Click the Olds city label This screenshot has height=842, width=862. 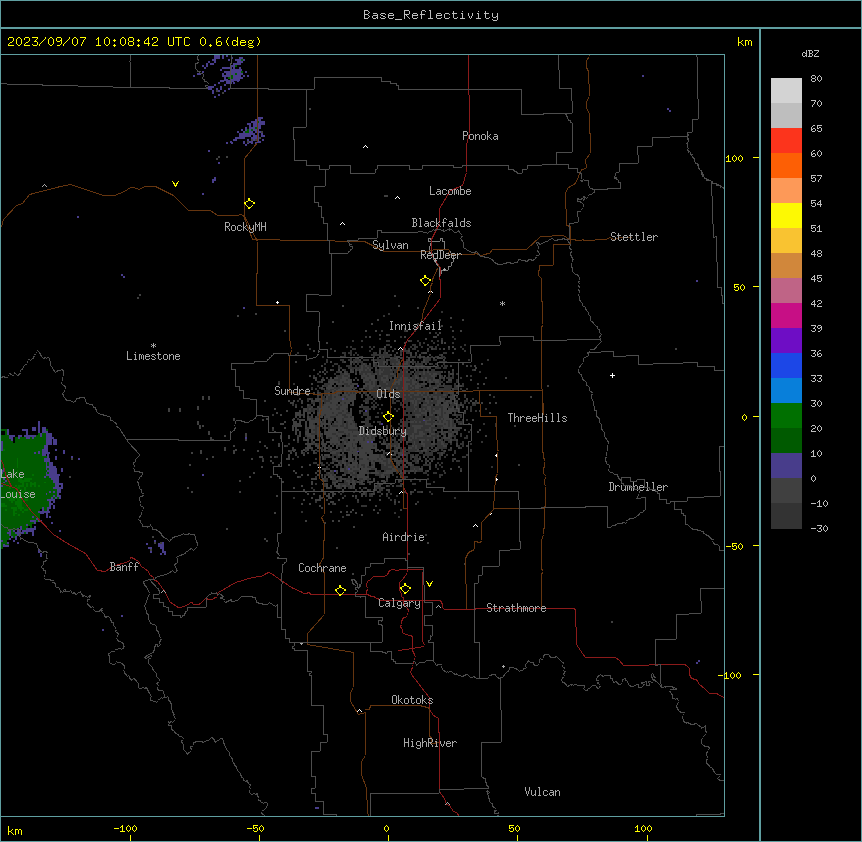tap(388, 394)
